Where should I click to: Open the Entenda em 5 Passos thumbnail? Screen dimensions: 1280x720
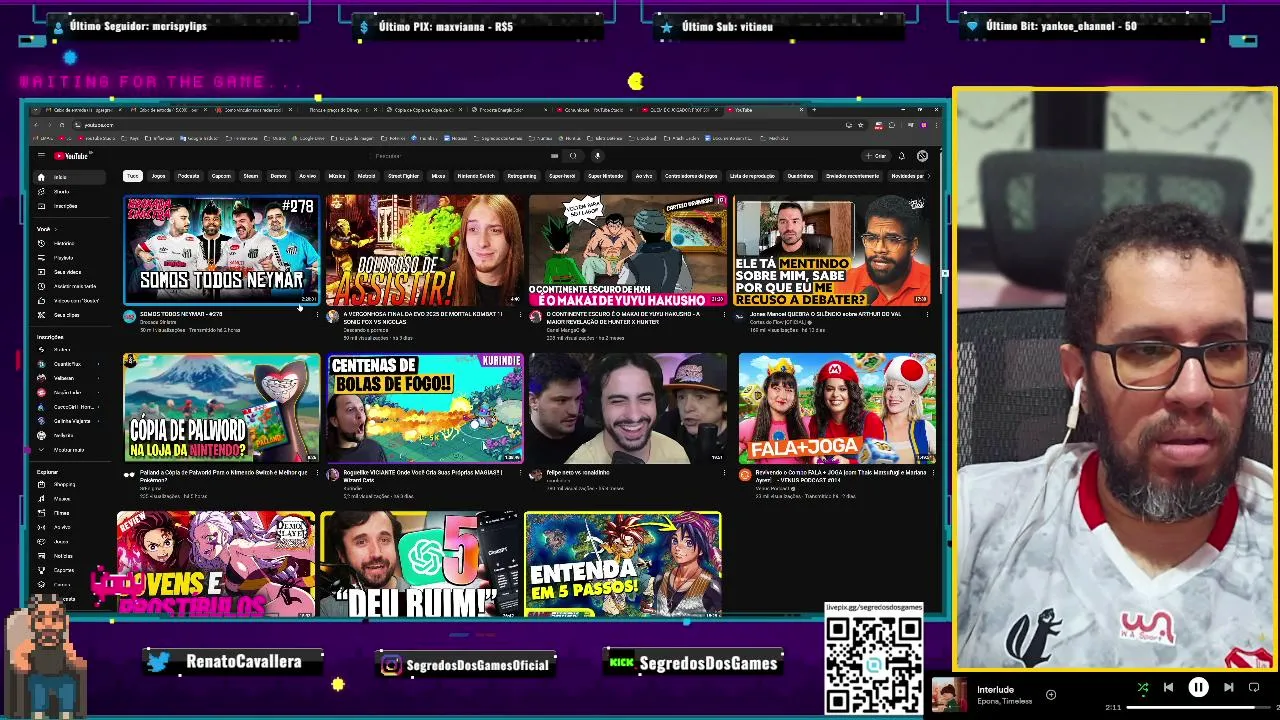(x=622, y=563)
